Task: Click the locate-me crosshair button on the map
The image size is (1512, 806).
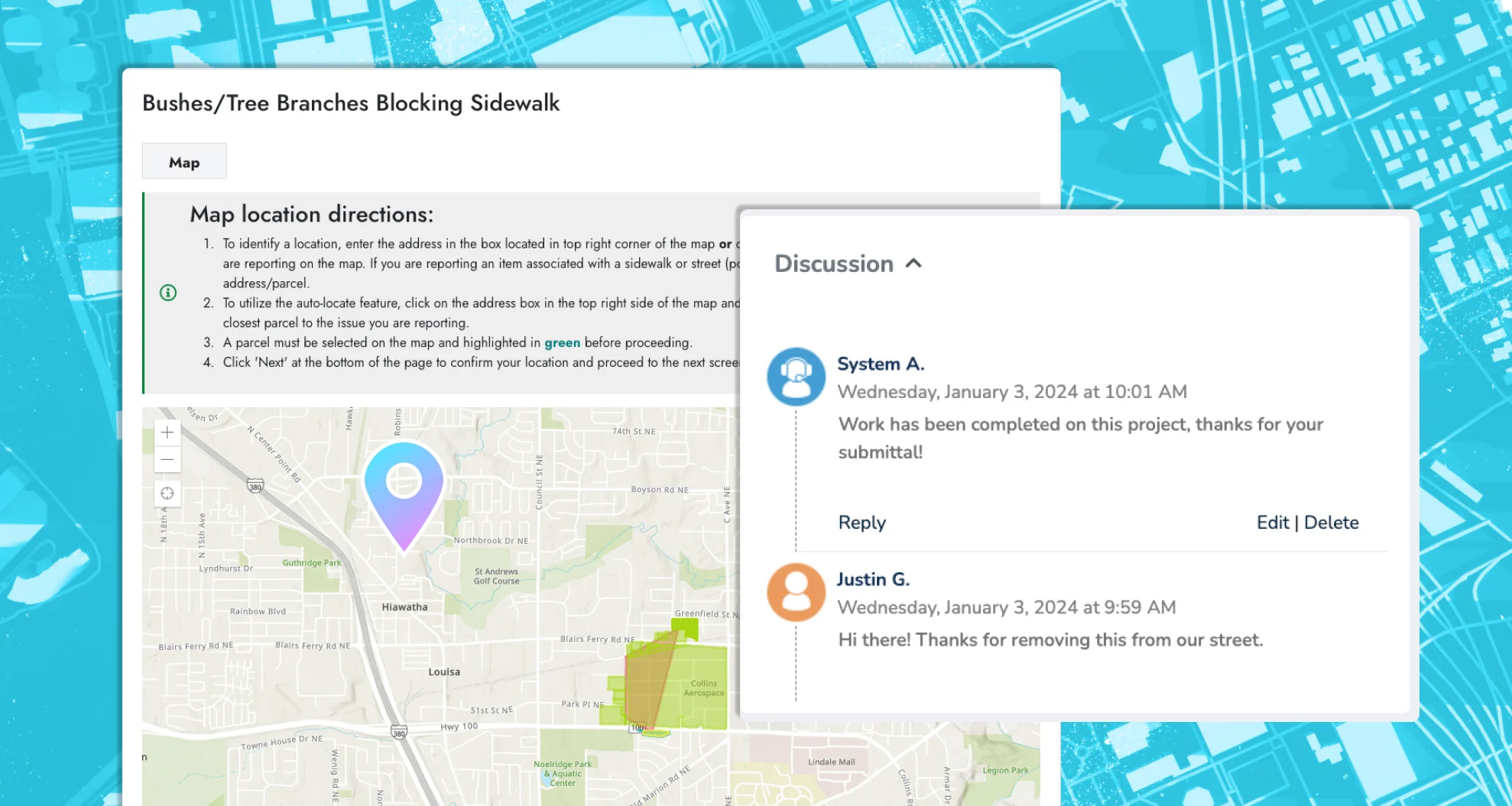Action: click(x=167, y=494)
